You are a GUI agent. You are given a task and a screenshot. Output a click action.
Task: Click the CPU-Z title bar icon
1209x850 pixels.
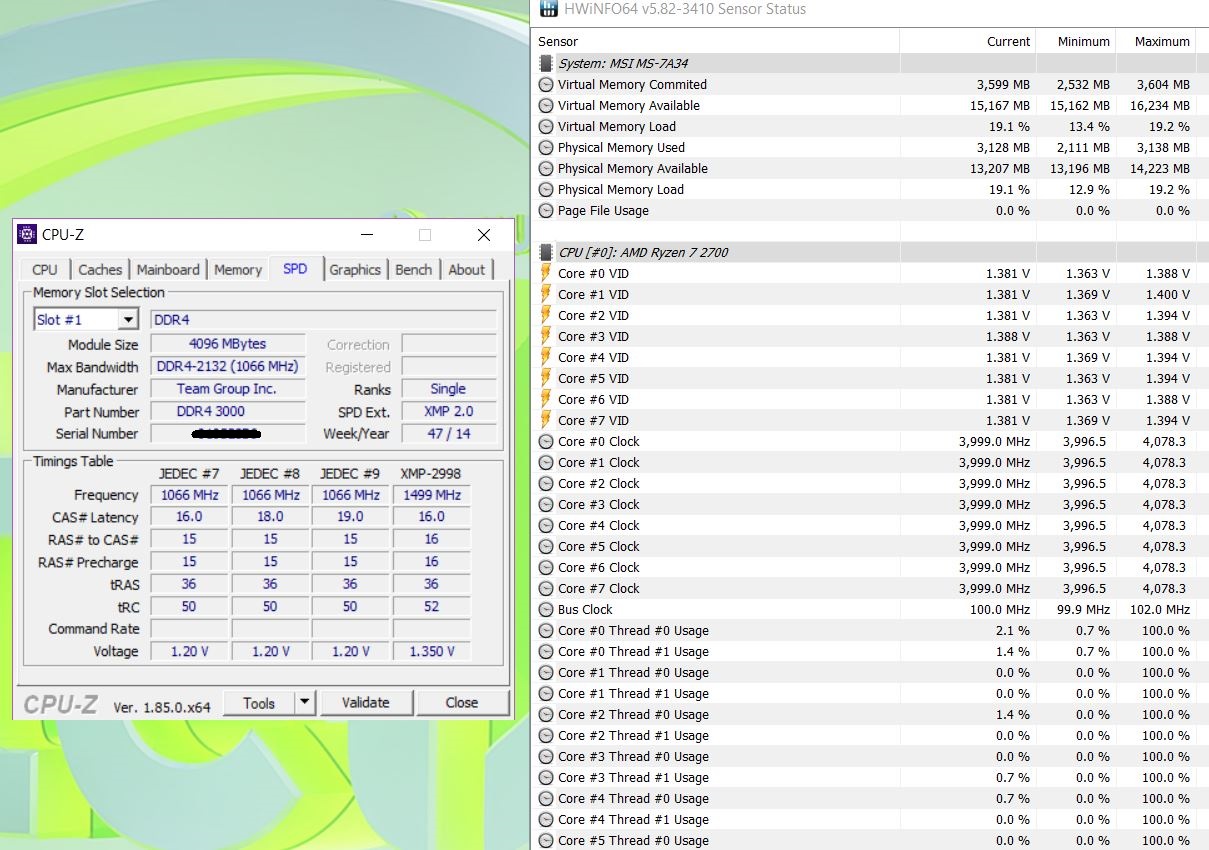27,235
